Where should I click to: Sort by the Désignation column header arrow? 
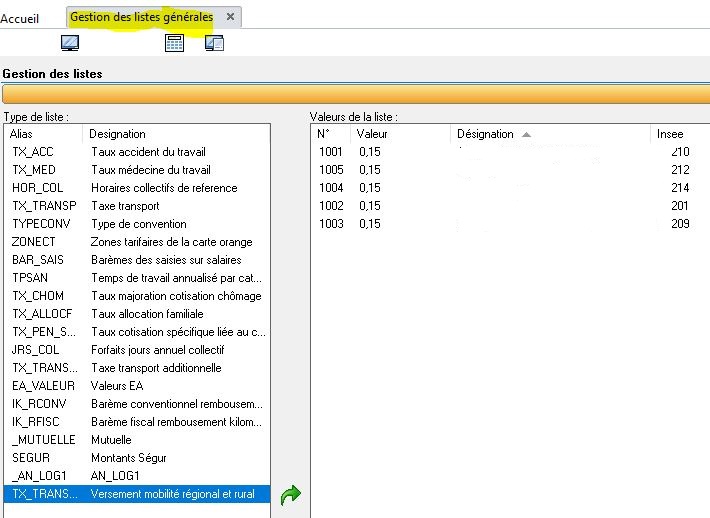527,134
